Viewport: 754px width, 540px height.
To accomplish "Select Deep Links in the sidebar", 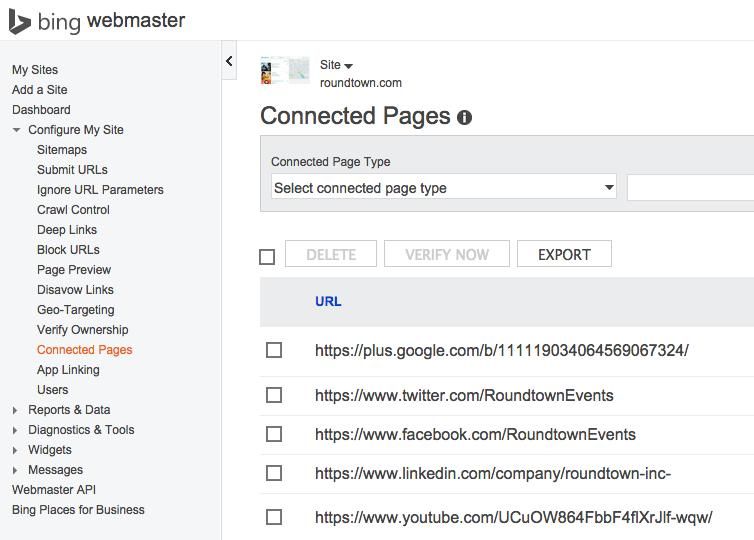I will 67,230.
